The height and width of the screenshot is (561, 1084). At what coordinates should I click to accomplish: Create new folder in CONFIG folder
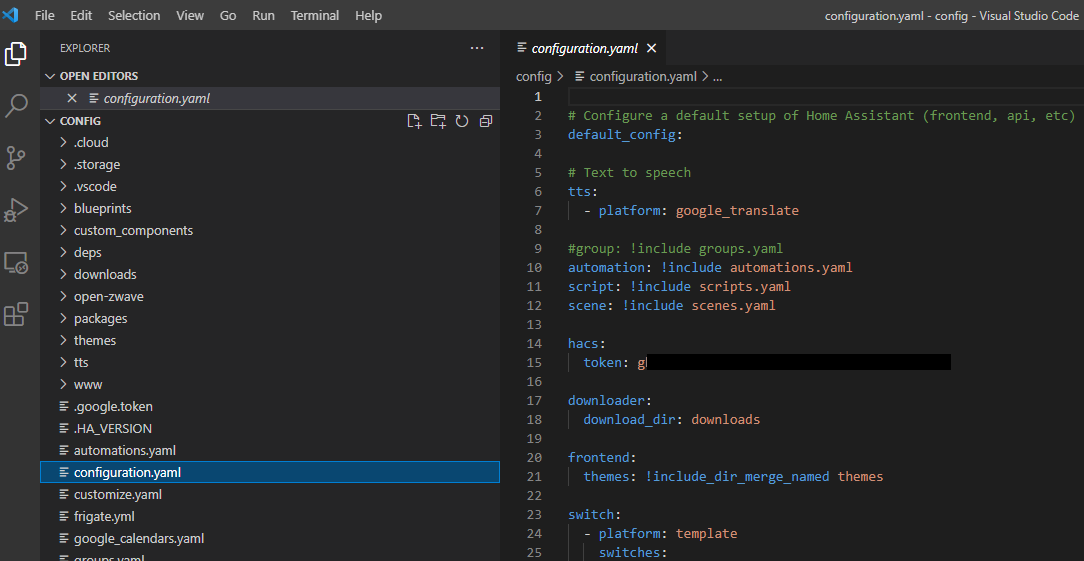(438, 121)
